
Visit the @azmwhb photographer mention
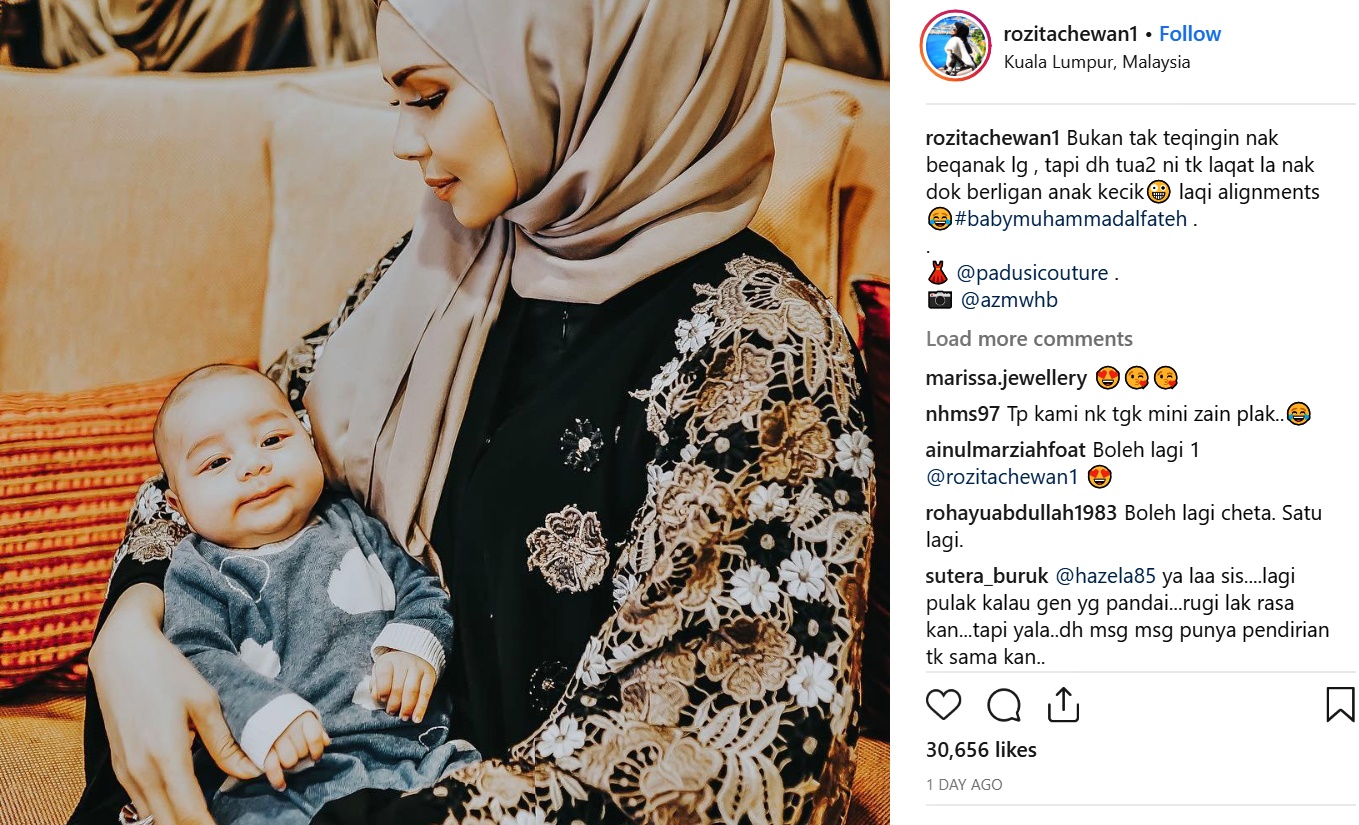pos(1009,300)
